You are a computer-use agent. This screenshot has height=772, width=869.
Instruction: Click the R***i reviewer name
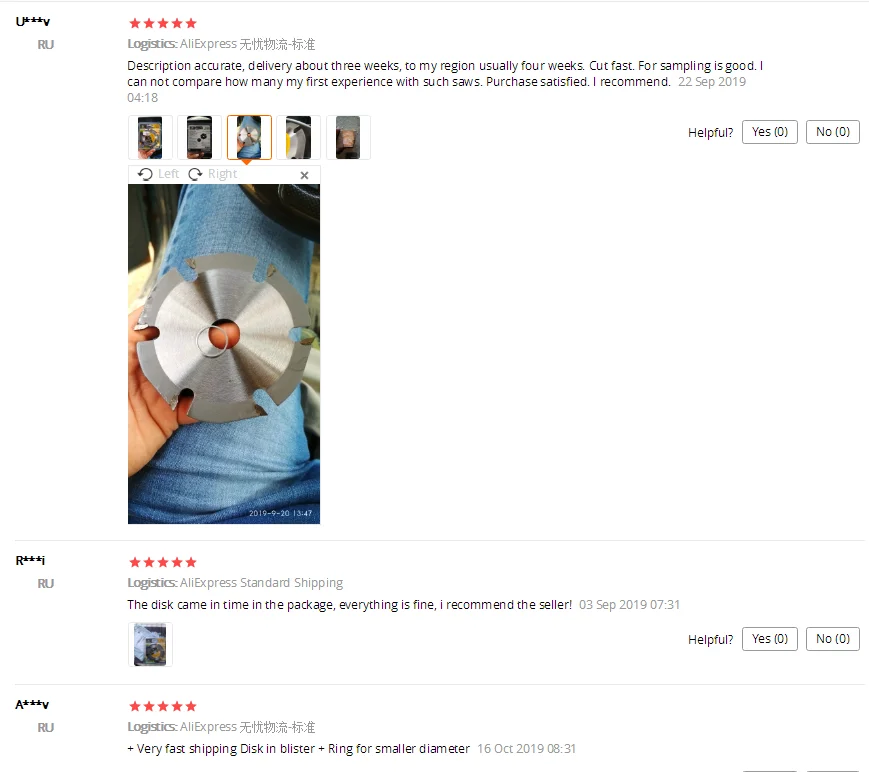click(x=30, y=560)
